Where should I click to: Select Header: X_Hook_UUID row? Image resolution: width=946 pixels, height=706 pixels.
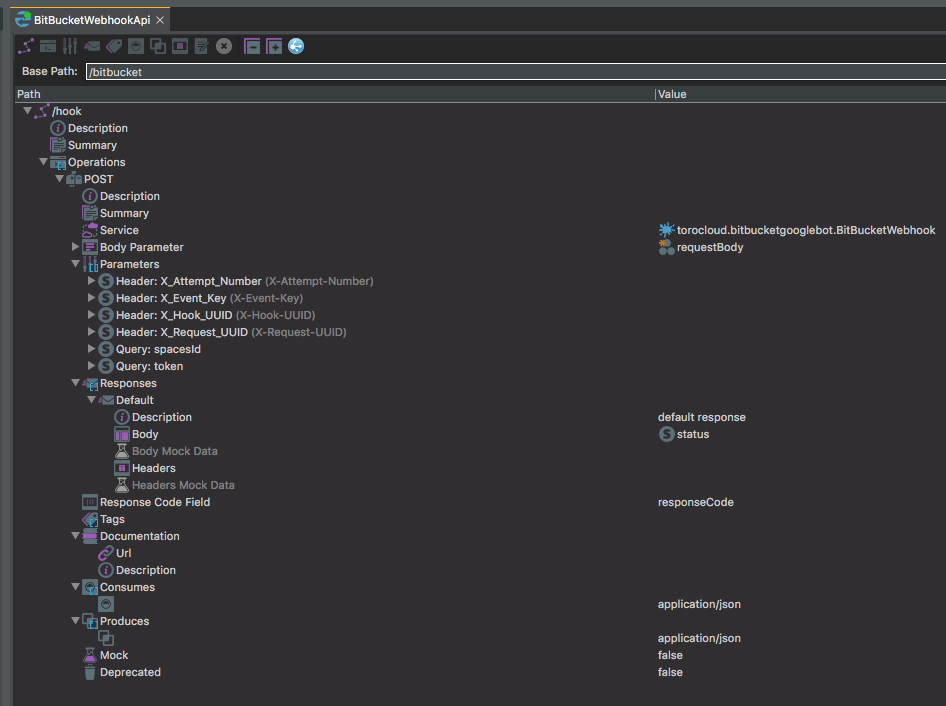[215, 315]
